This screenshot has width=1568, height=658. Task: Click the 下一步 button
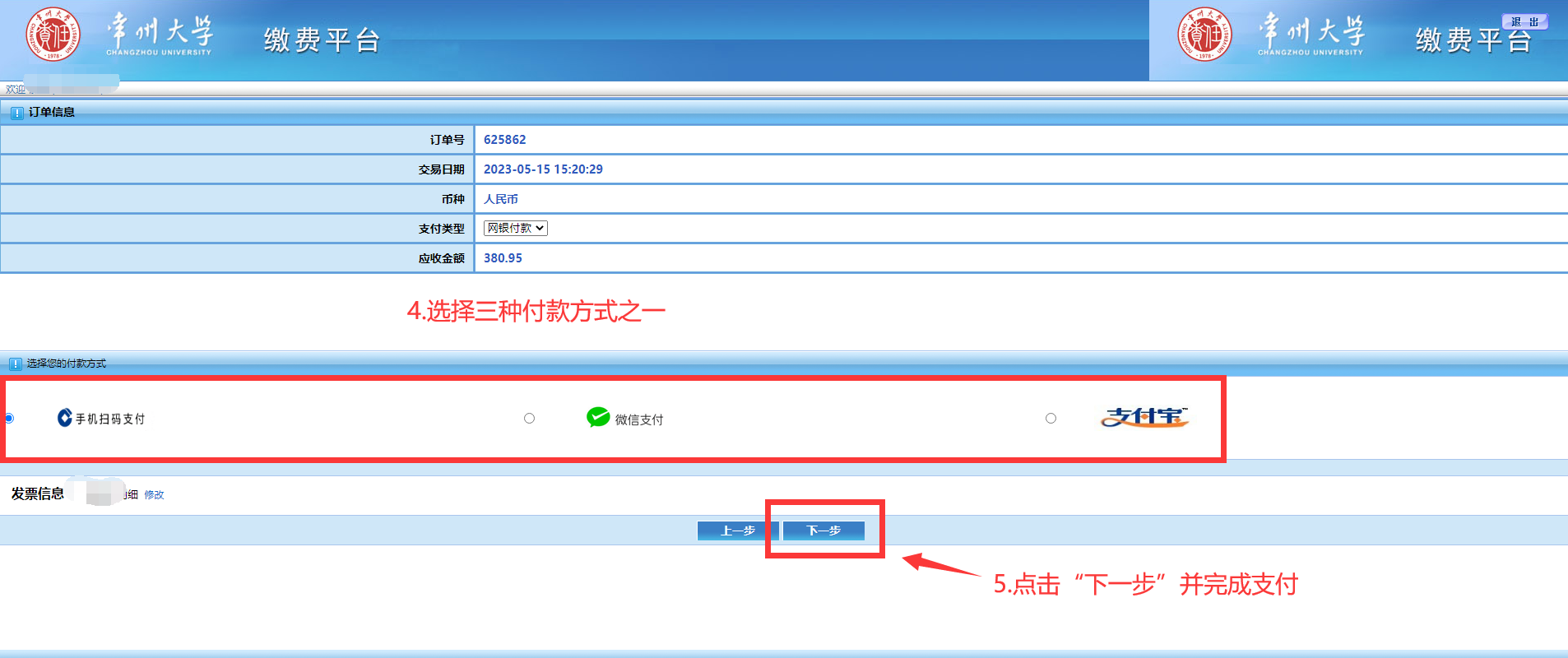point(823,531)
